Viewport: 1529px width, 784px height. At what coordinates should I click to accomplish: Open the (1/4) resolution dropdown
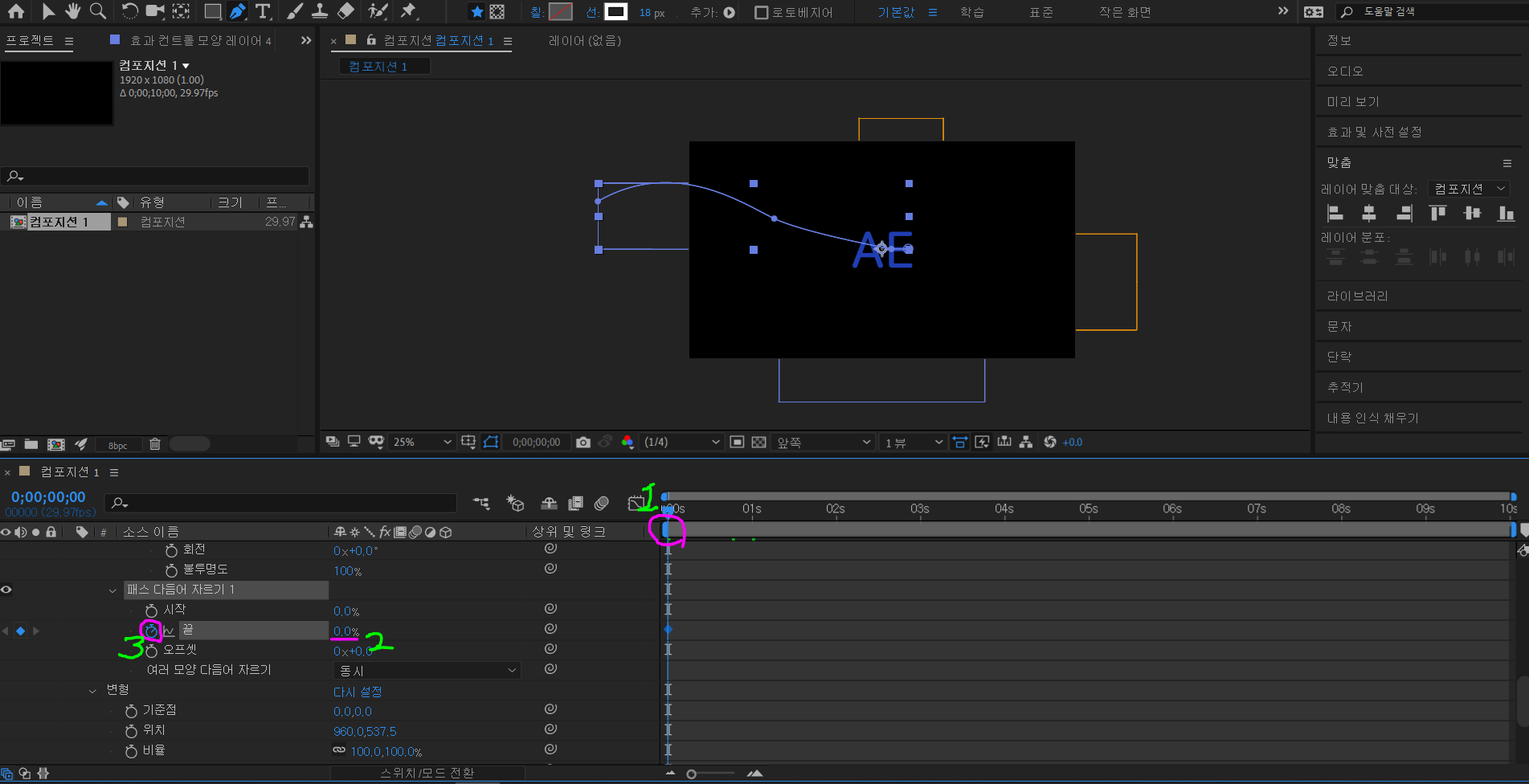click(681, 443)
